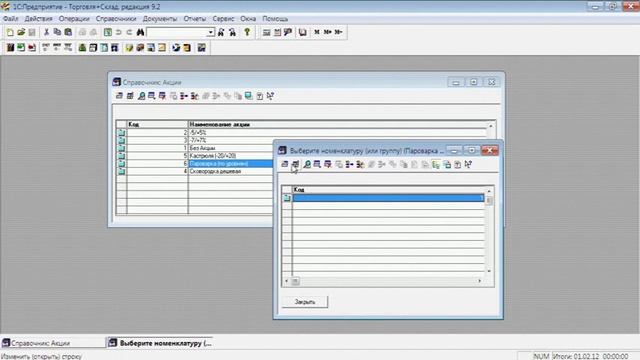Open the Файл menu
The image size is (640, 360).
11,19
